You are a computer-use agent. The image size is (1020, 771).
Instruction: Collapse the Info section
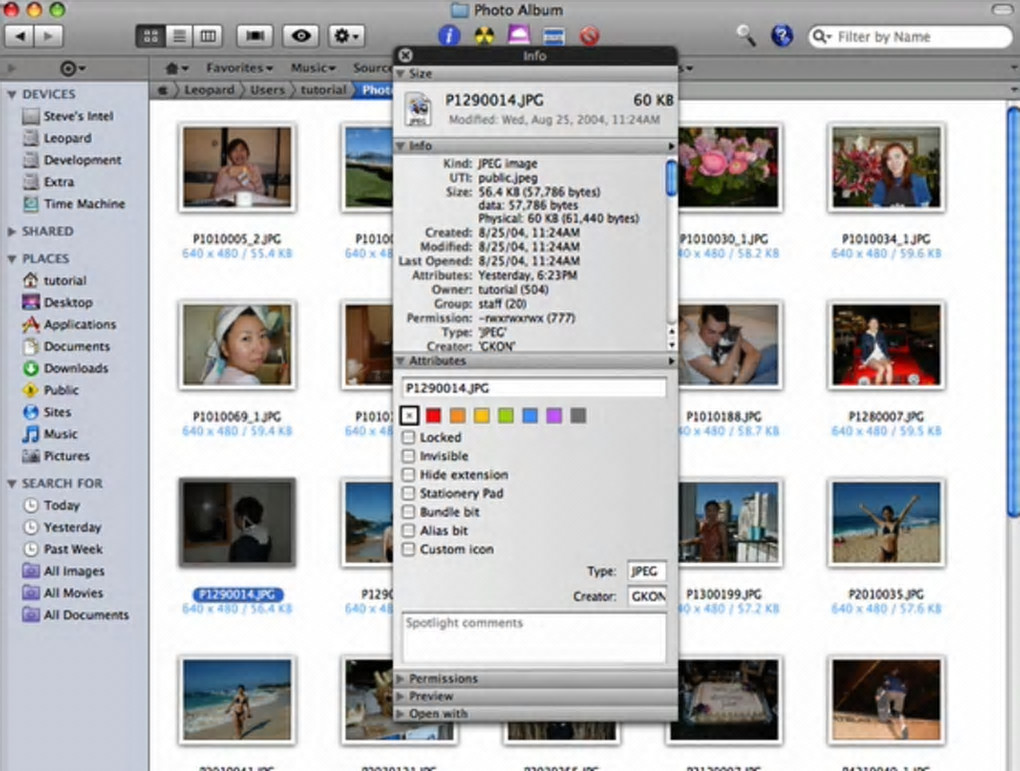coord(401,146)
